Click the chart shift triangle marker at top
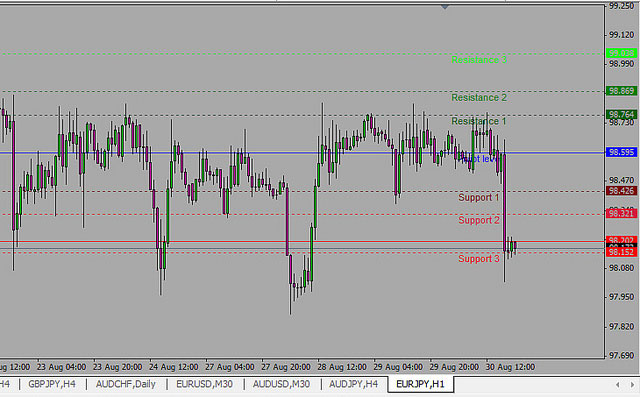This screenshot has width=640, height=397. [x=445, y=7]
